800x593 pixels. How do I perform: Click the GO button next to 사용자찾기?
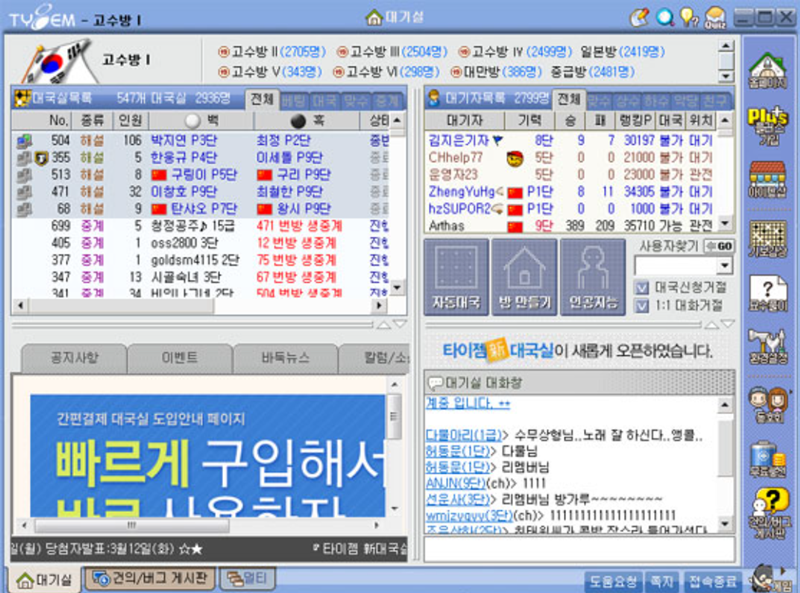coord(719,246)
